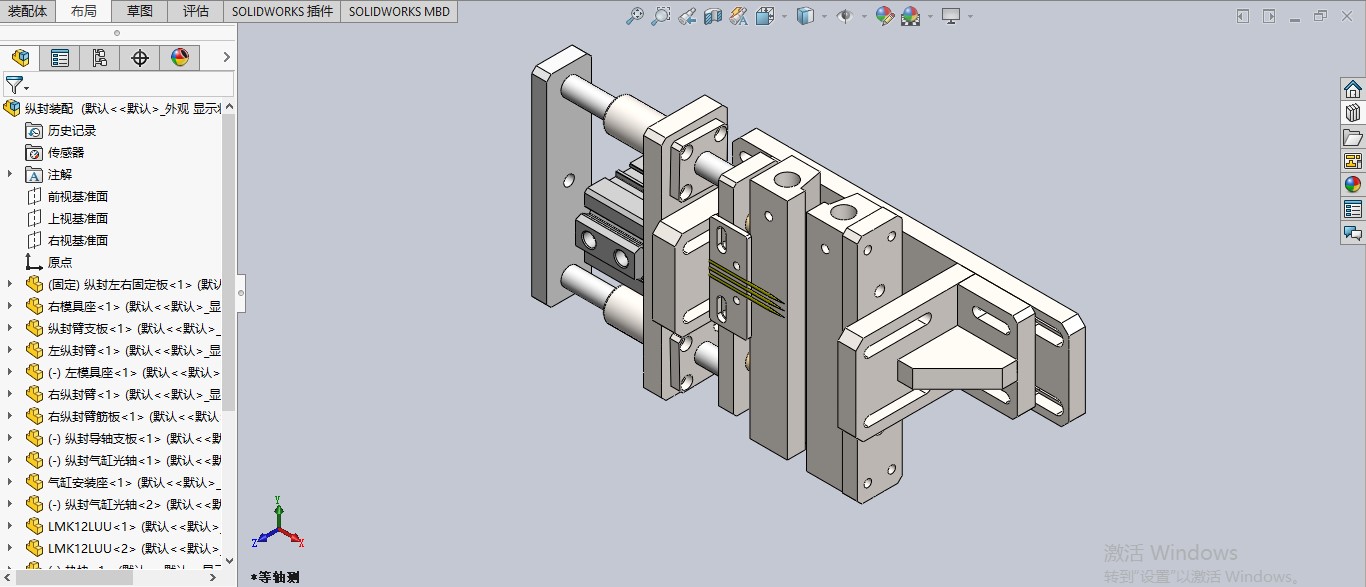Click the Zoom to Area icon
Viewport: 1366px width, 587px height.
pos(661,16)
